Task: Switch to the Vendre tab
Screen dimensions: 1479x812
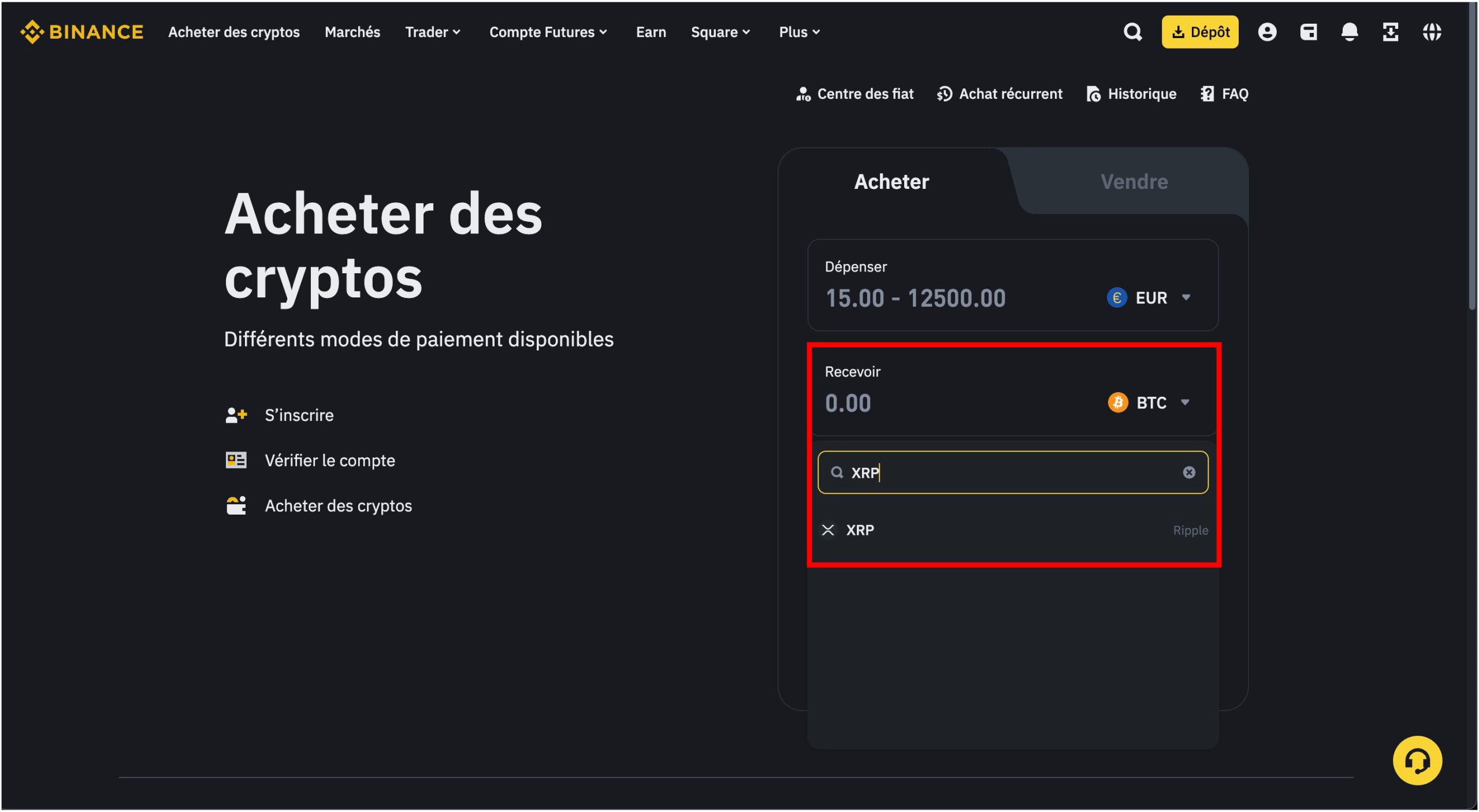Action: click(1134, 181)
